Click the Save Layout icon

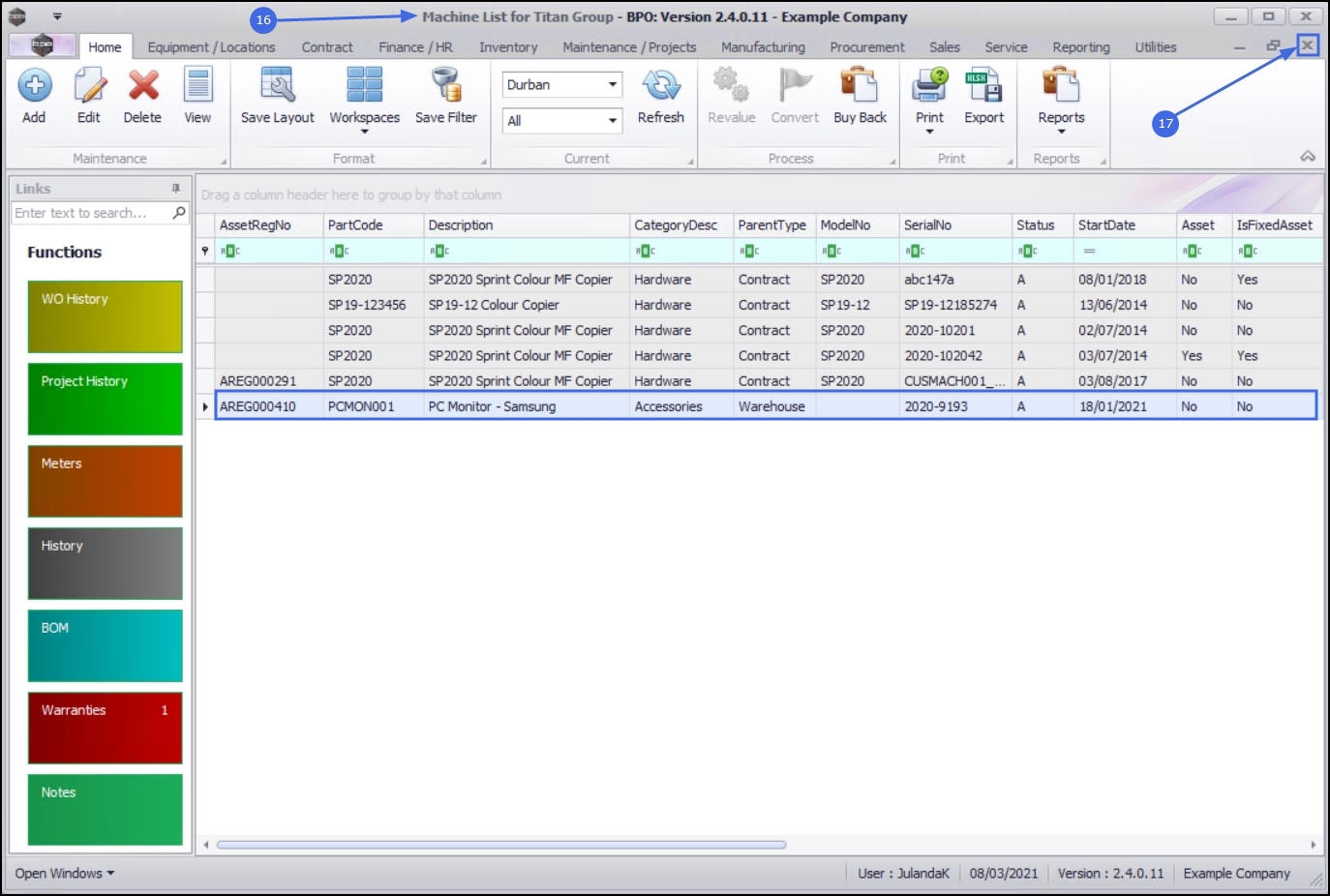tap(278, 86)
